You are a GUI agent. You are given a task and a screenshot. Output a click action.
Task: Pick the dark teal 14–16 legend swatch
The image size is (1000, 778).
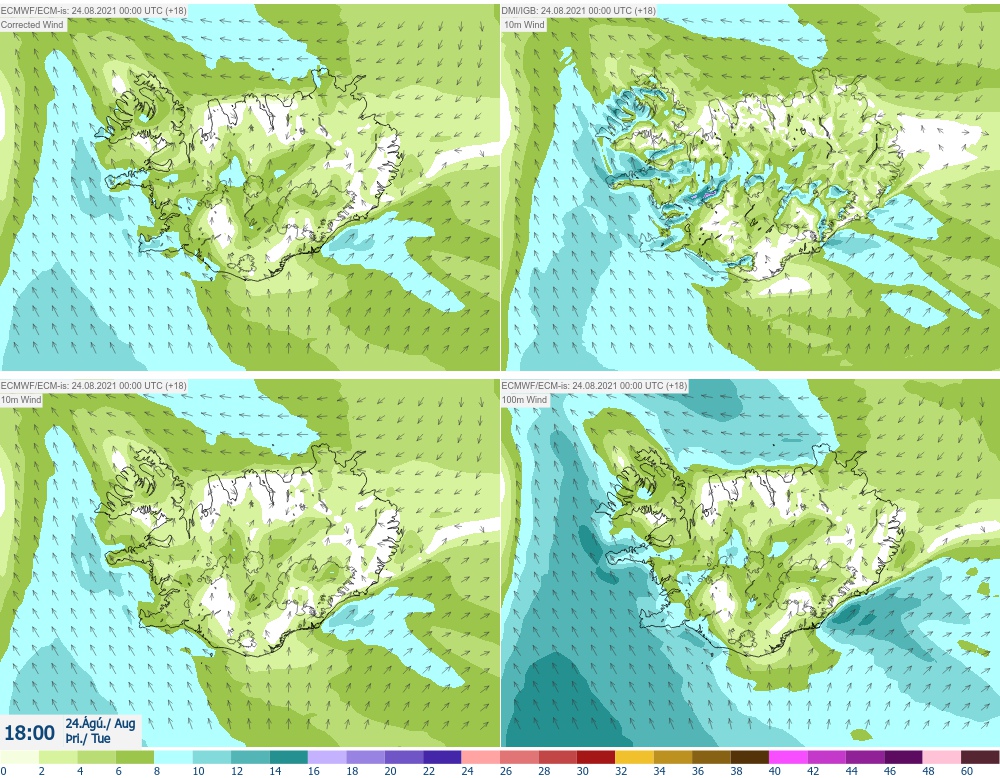[x=288, y=757]
